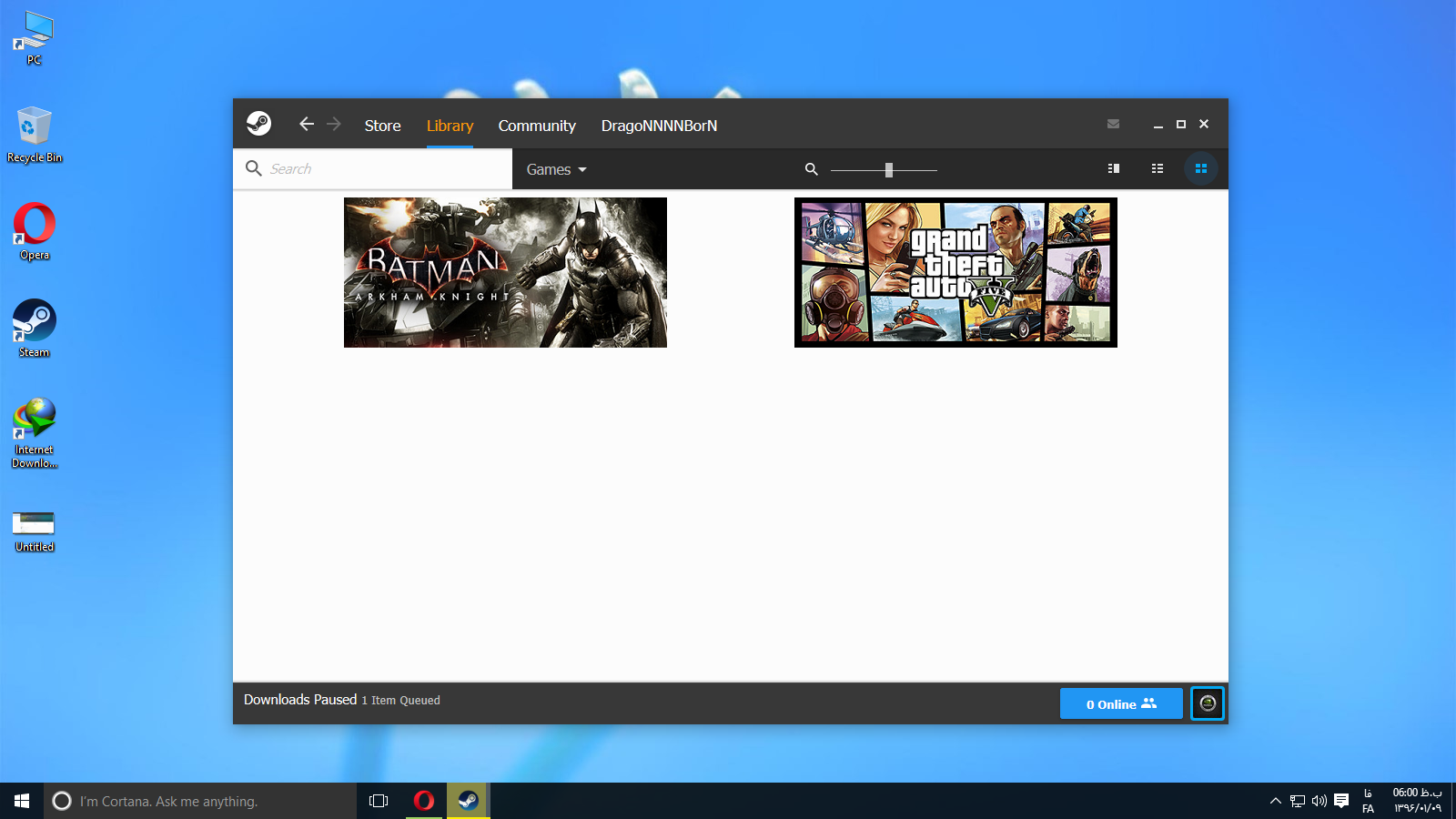Click the magnifier icon beside zoom slider

coord(811,169)
